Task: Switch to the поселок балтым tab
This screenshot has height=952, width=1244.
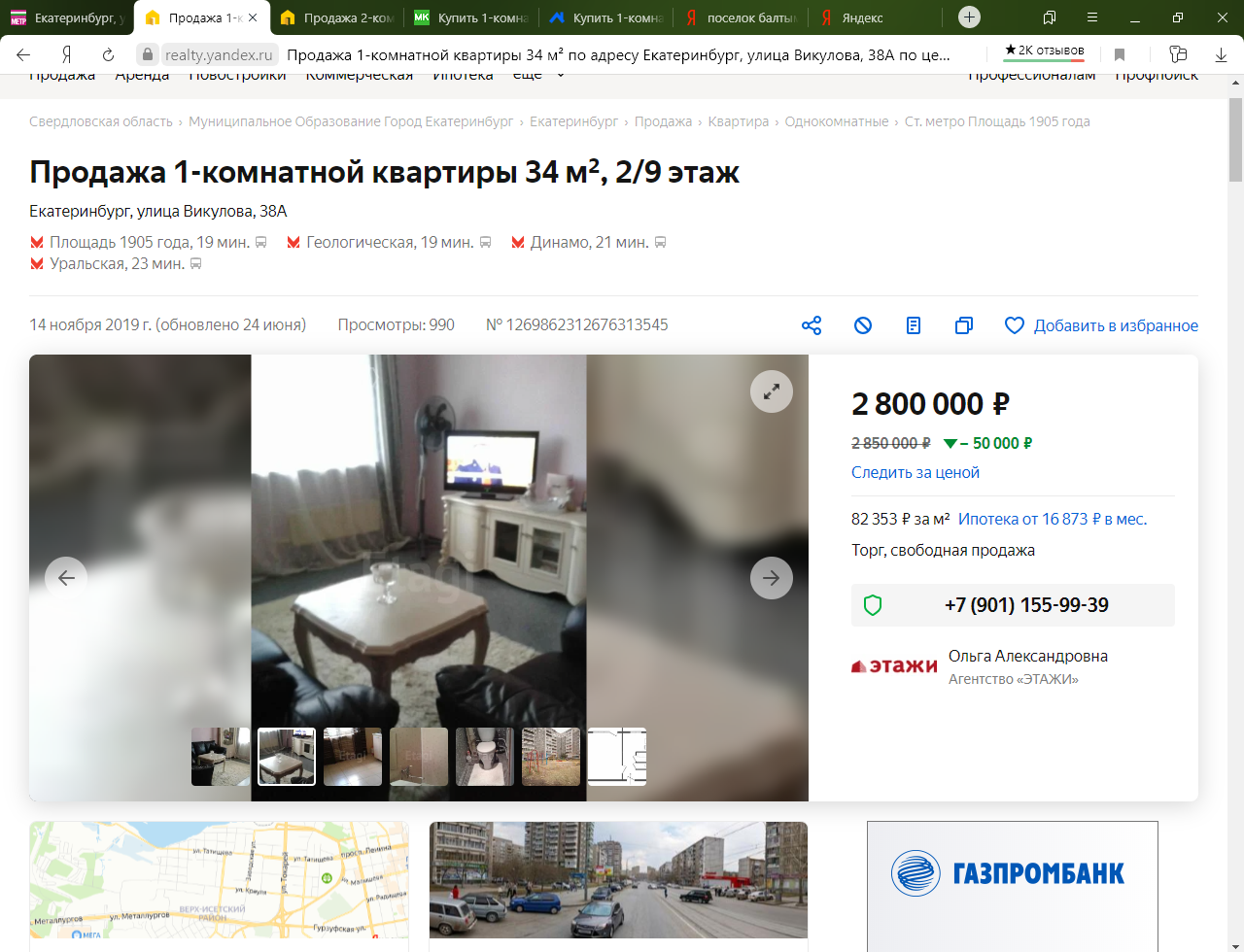Action: coord(742,17)
